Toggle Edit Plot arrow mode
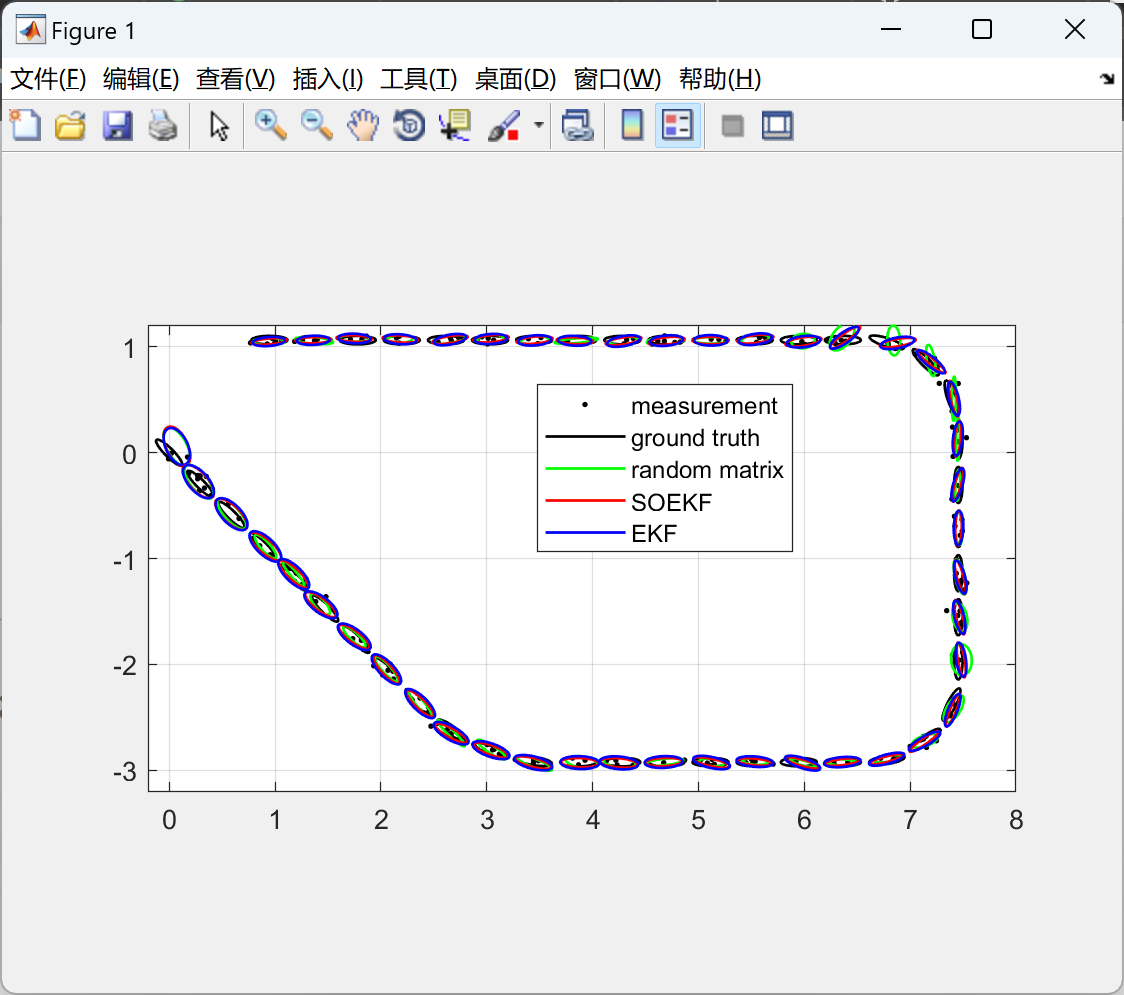 [x=217, y=125]
